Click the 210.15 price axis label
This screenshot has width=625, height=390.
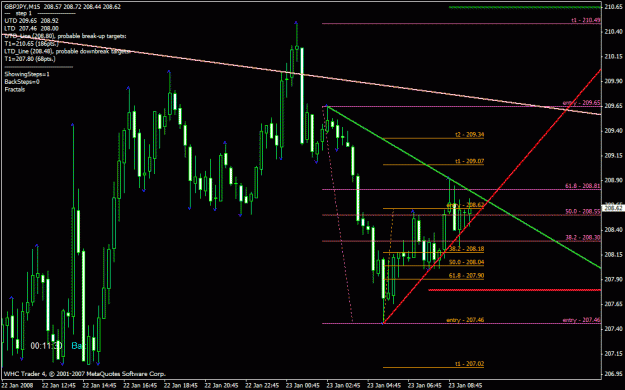614,56
